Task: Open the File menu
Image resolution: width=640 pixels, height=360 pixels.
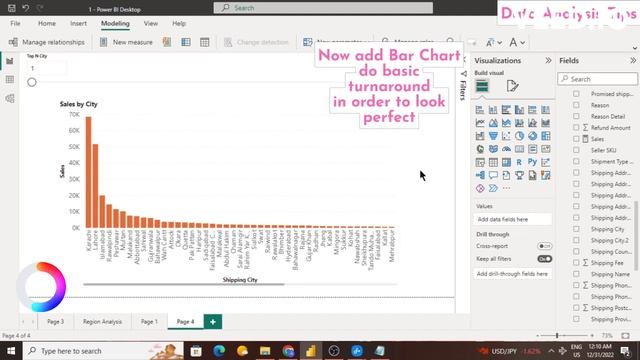Action: [16, 24]
